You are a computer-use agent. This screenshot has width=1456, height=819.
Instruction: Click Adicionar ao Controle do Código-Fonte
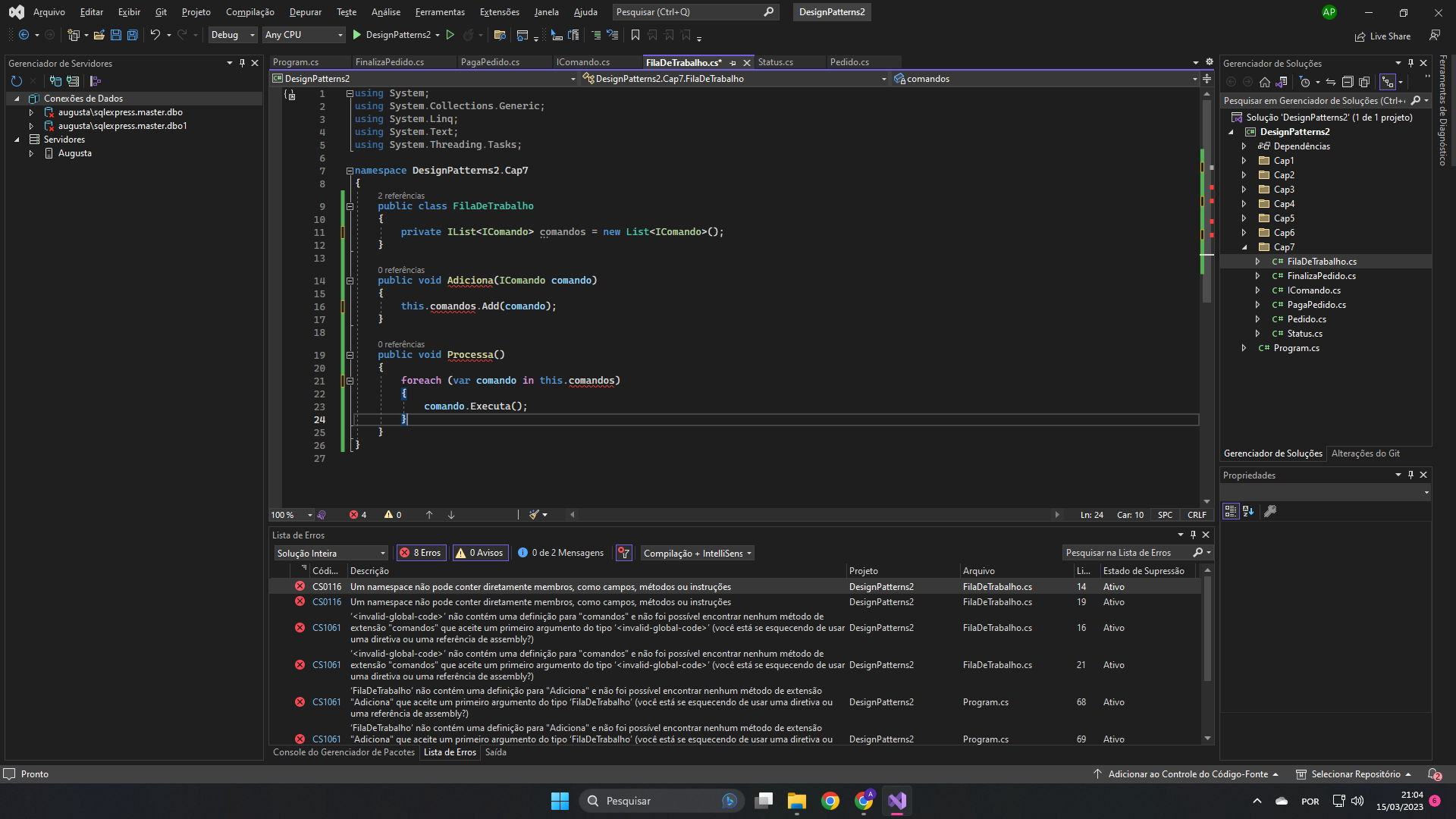tap(1188, 774)
